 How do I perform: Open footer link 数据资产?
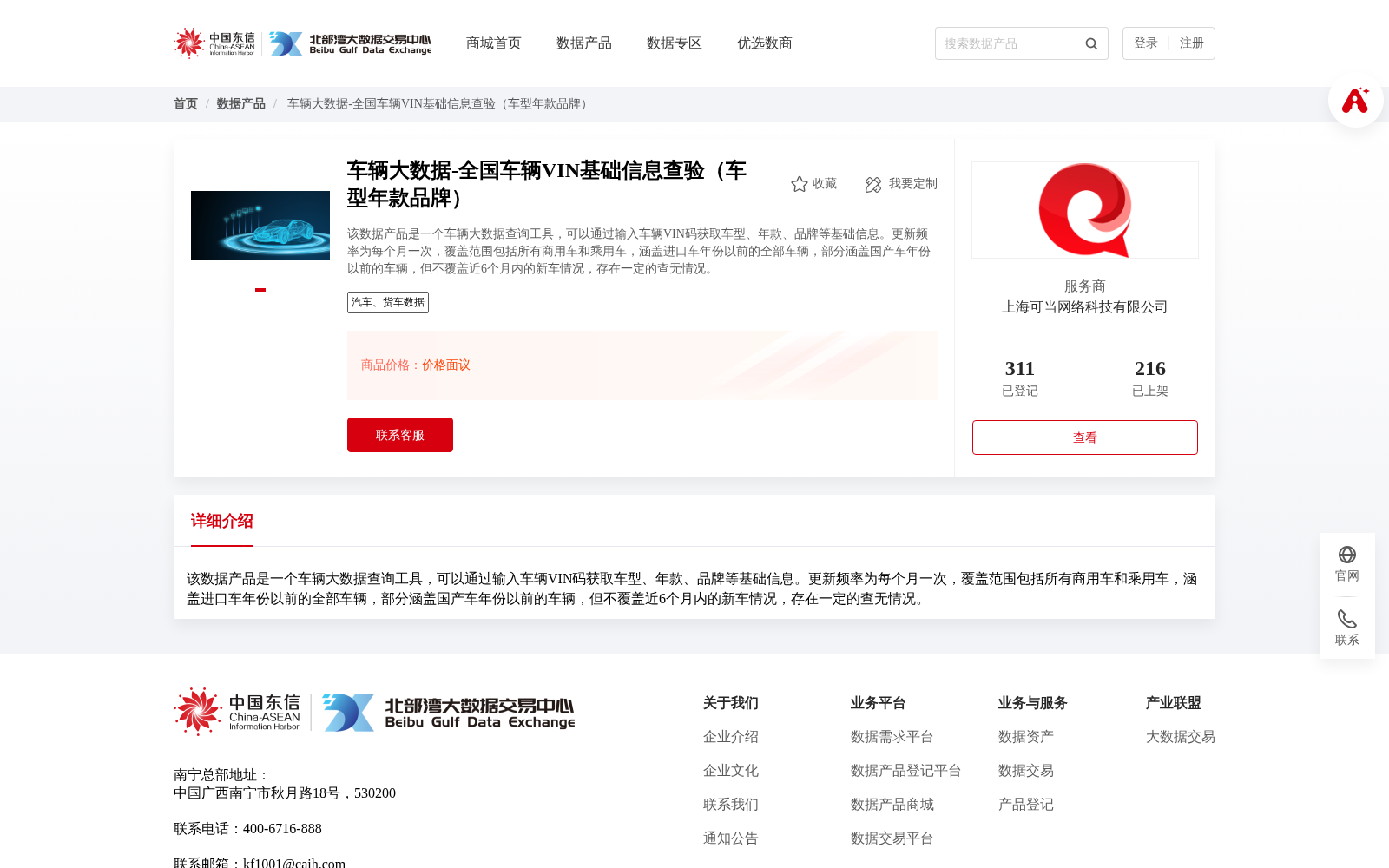point(1026,737)
